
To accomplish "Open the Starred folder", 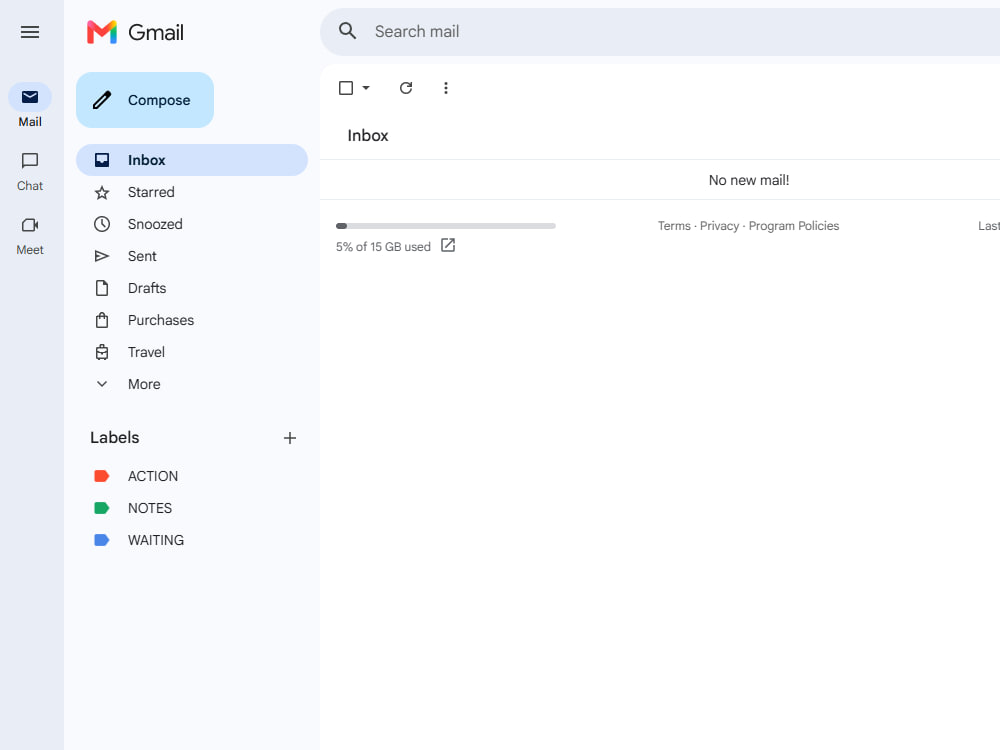I will pyautogui.click(x=192, y=192).
